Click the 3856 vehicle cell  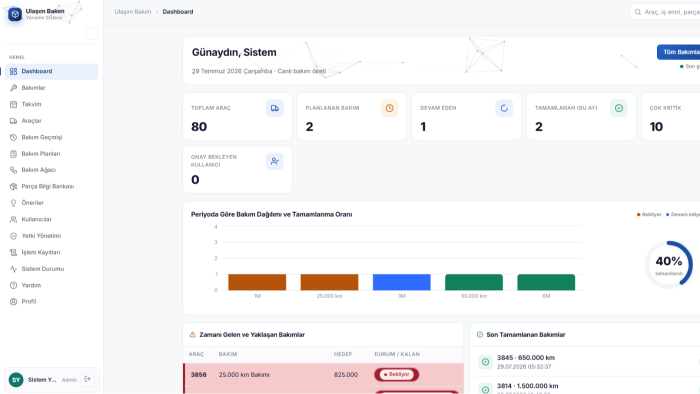[199, 375]
